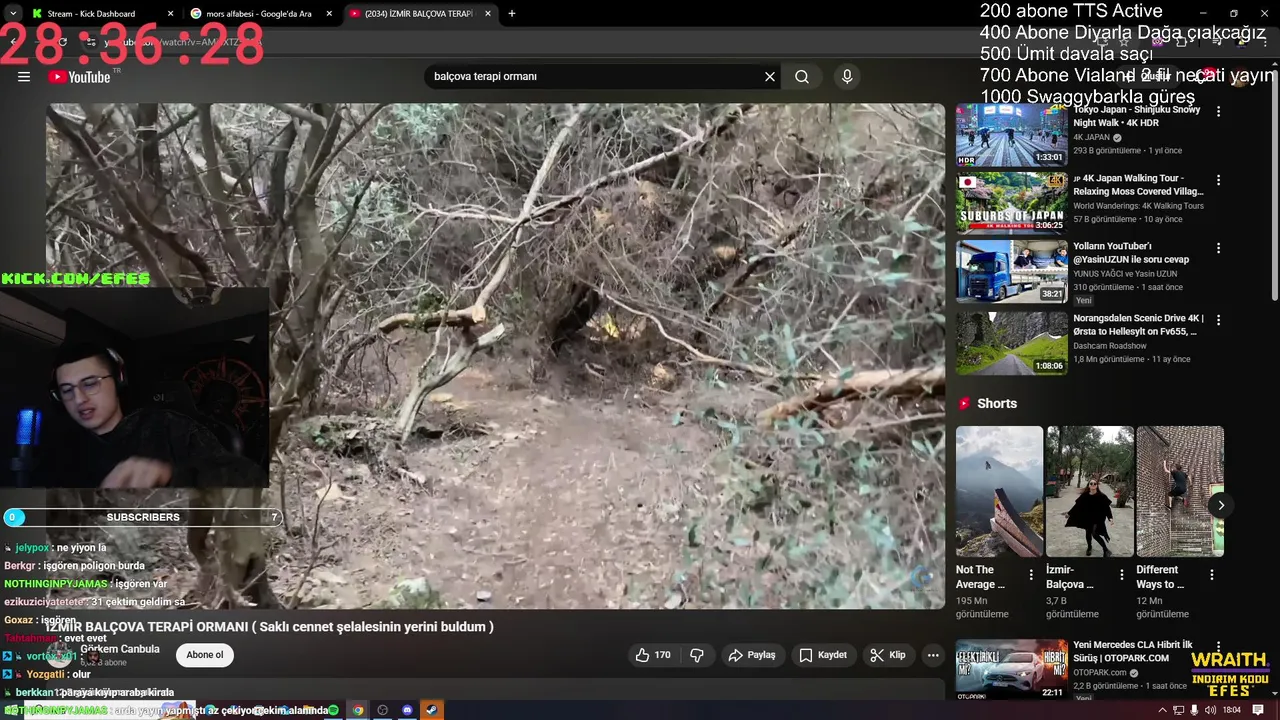The width and height of the screenshot is (1280, 720).
Task: Open volume control in system tray
Action: click(x=1210, y=710)
